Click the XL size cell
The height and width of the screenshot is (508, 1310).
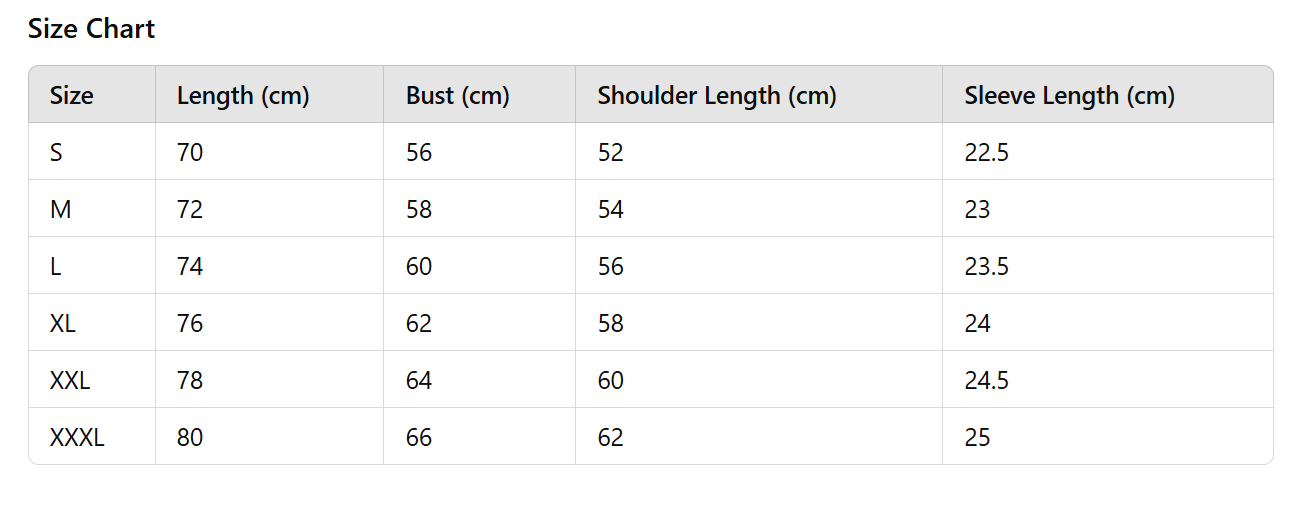(x=63, y=324)
